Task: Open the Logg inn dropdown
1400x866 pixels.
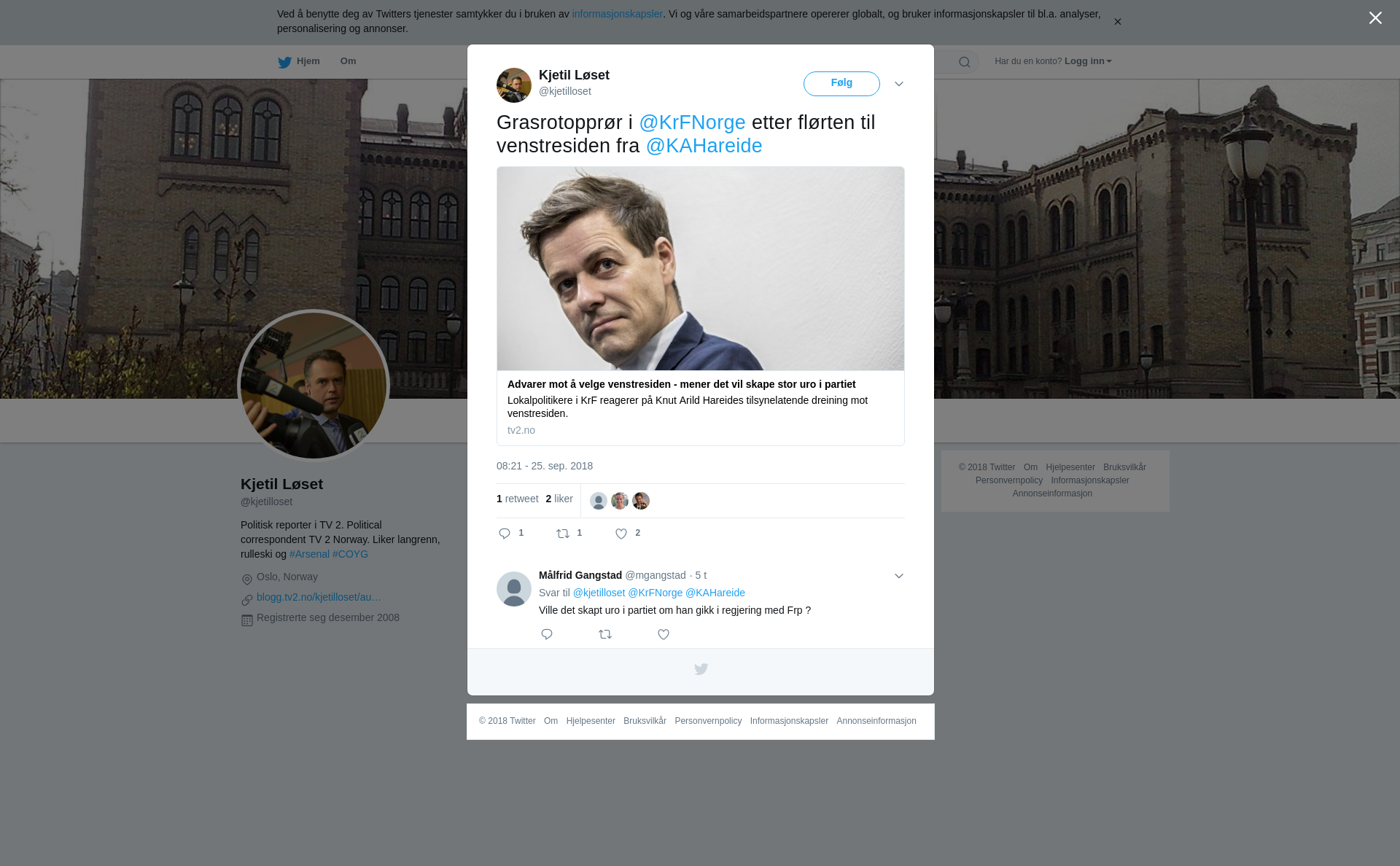Action: (1087, 61)
